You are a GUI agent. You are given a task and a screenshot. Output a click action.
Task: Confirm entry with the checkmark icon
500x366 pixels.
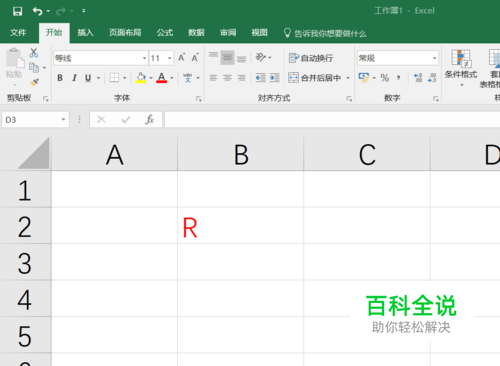click(x=126, y=120)
